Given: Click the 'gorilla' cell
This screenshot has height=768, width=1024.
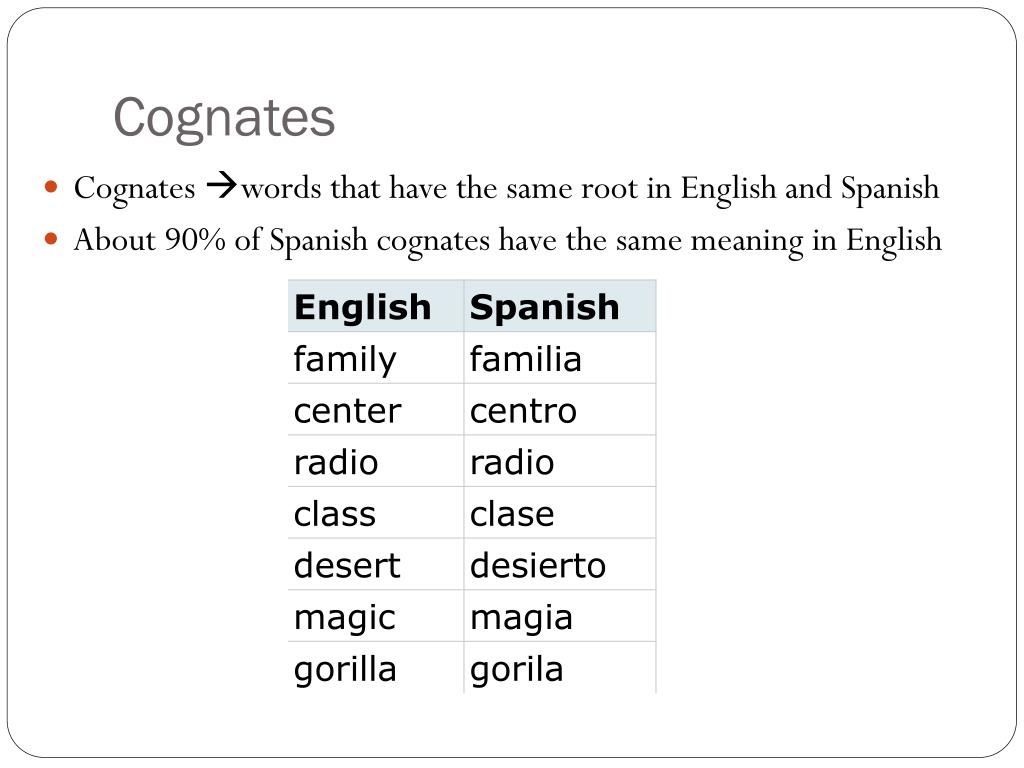Looking at the screenshot, I should click(376, 667).
